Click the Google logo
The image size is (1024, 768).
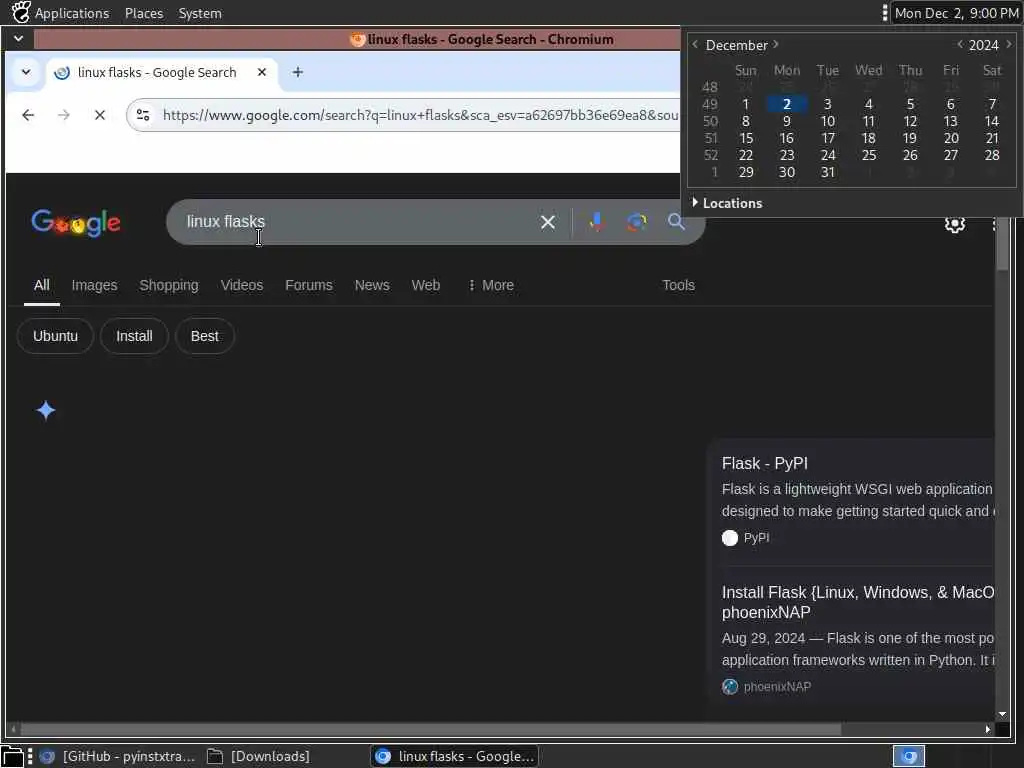pyautogui.click(x=76, y=223)
